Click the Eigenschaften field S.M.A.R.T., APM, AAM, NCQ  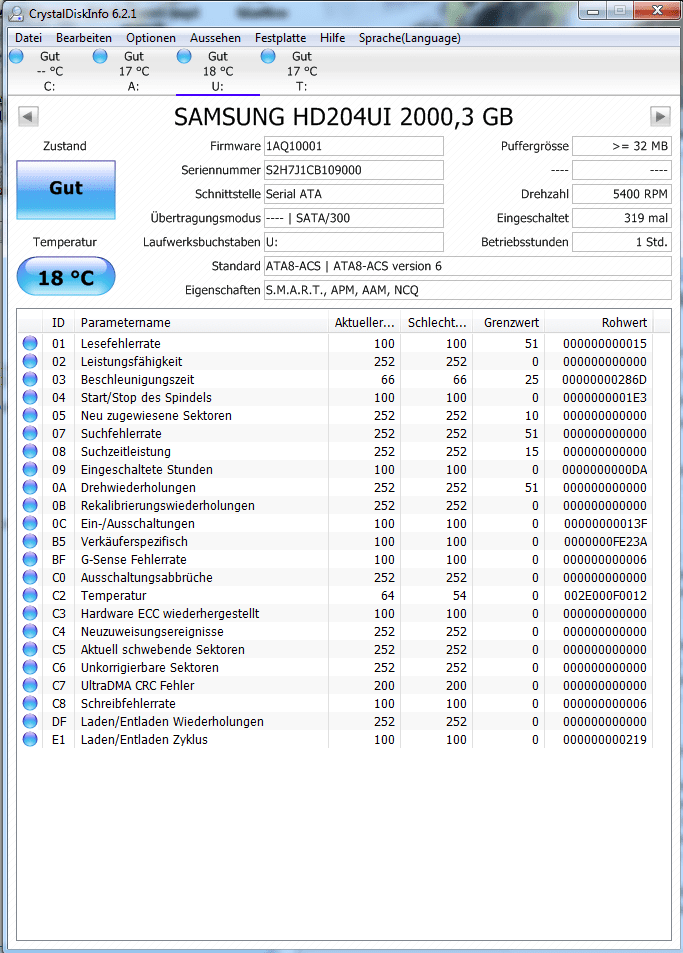(468, 290)
